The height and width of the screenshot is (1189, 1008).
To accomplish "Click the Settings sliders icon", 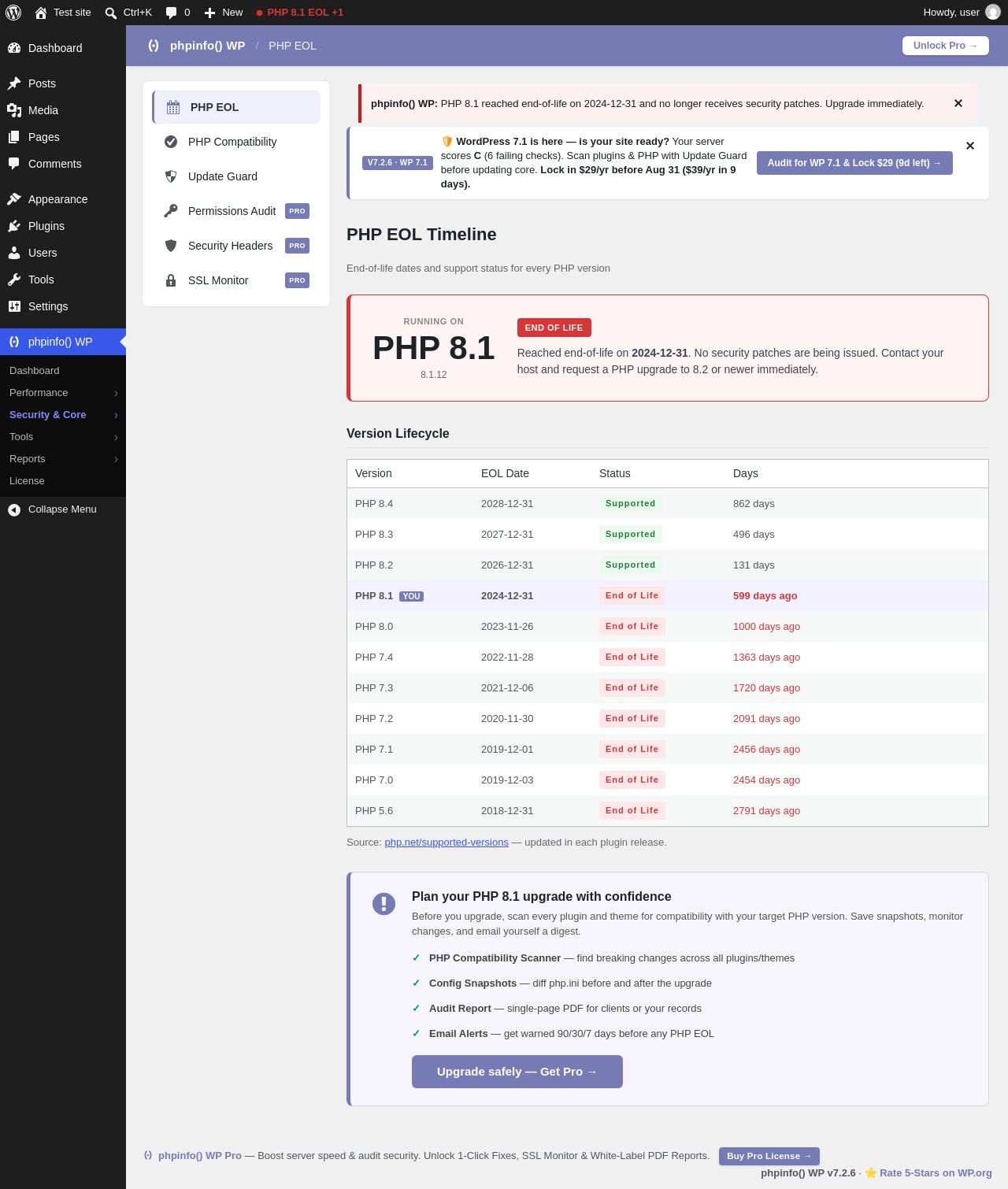I will click(14, 306).
